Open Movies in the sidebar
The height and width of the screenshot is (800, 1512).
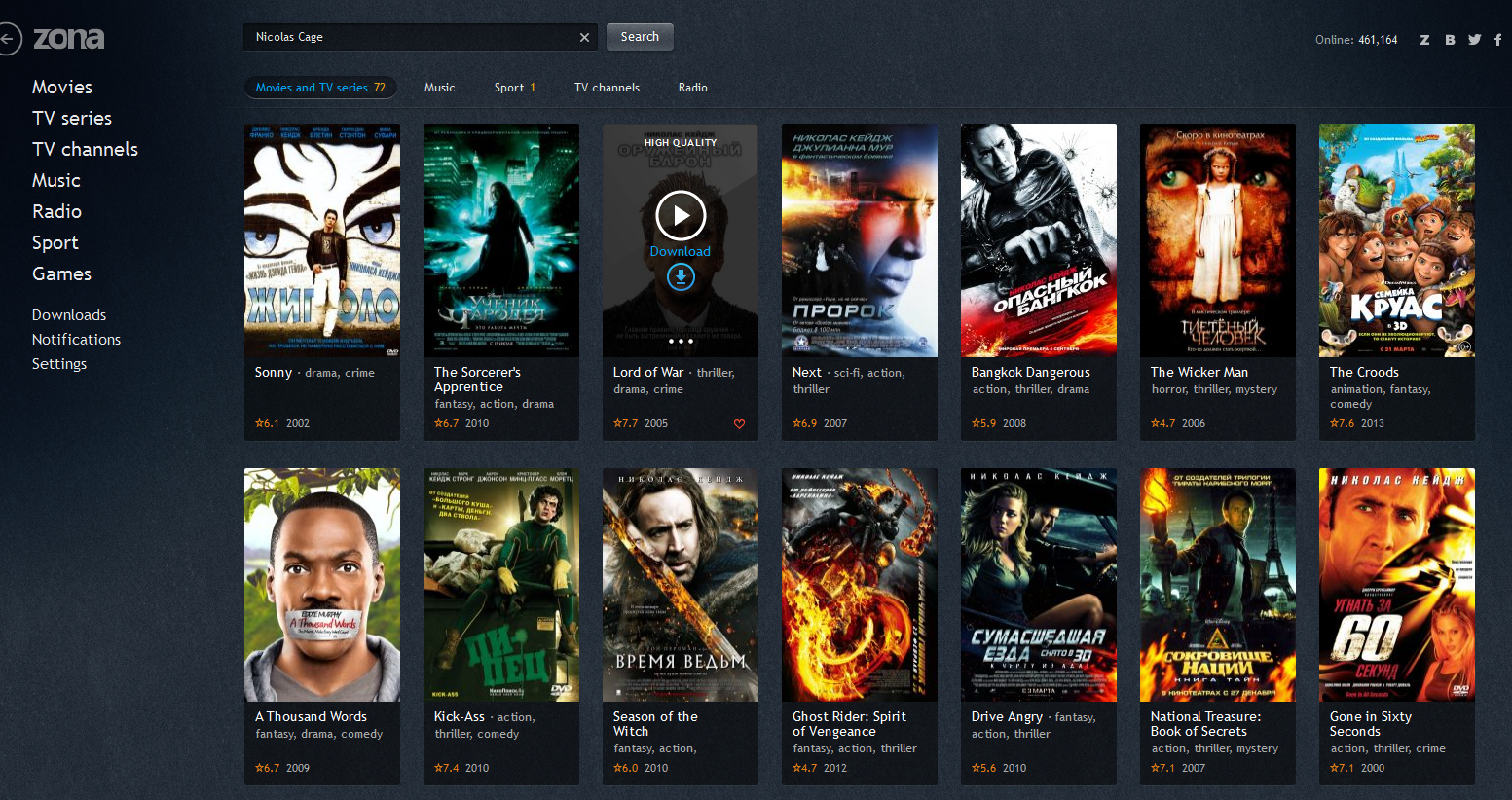62,87
